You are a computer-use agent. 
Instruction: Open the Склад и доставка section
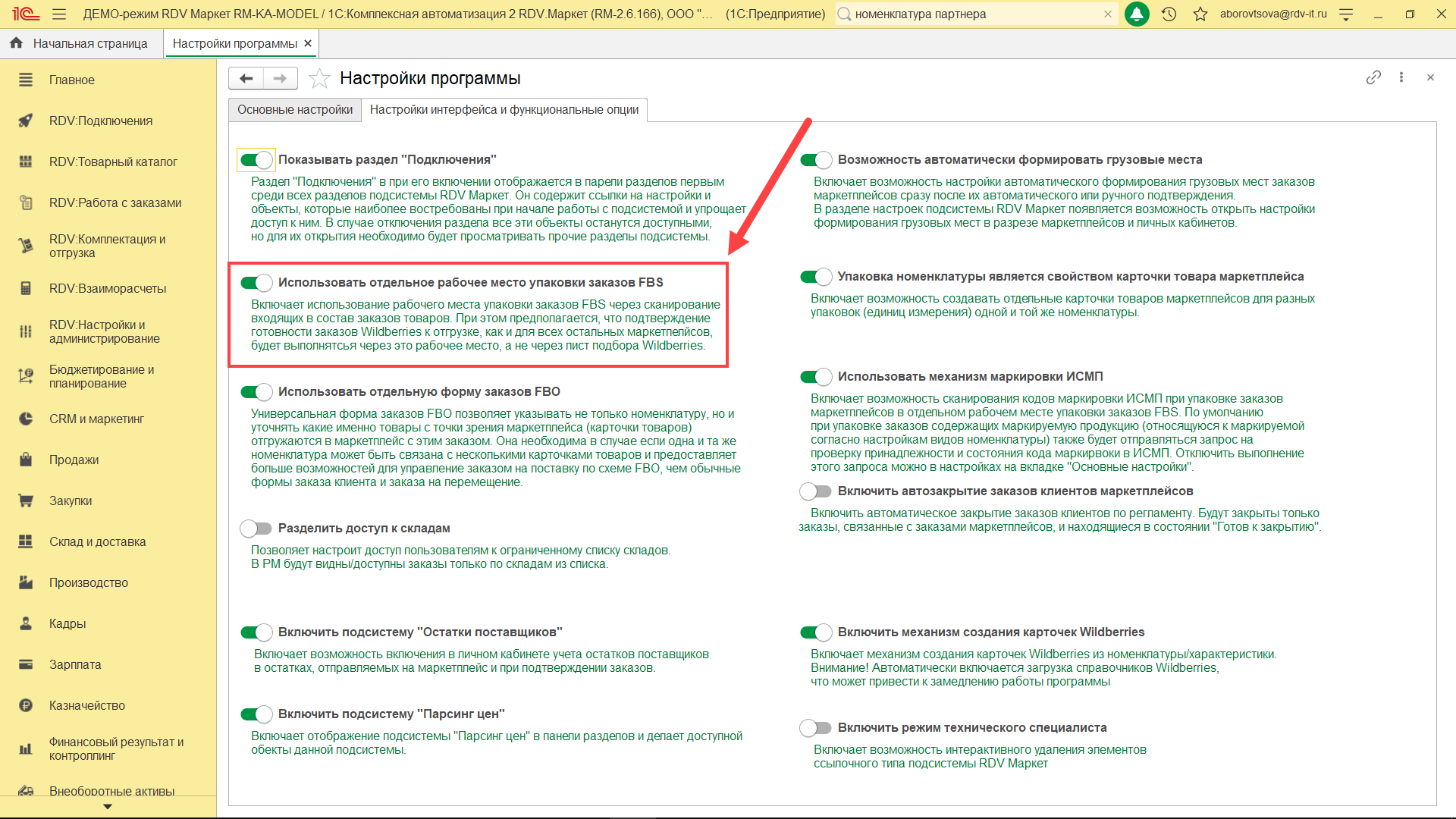tap(97, 541)
